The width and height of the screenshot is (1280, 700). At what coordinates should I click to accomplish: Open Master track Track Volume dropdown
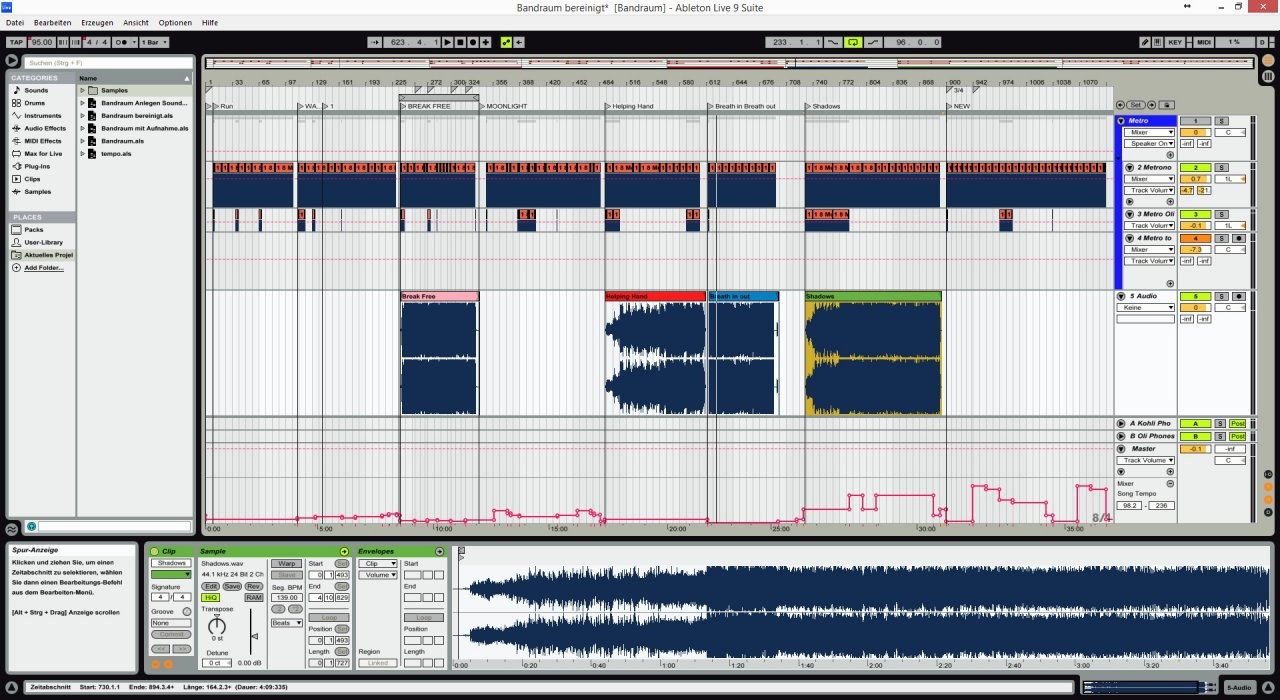click(1146, 461)
